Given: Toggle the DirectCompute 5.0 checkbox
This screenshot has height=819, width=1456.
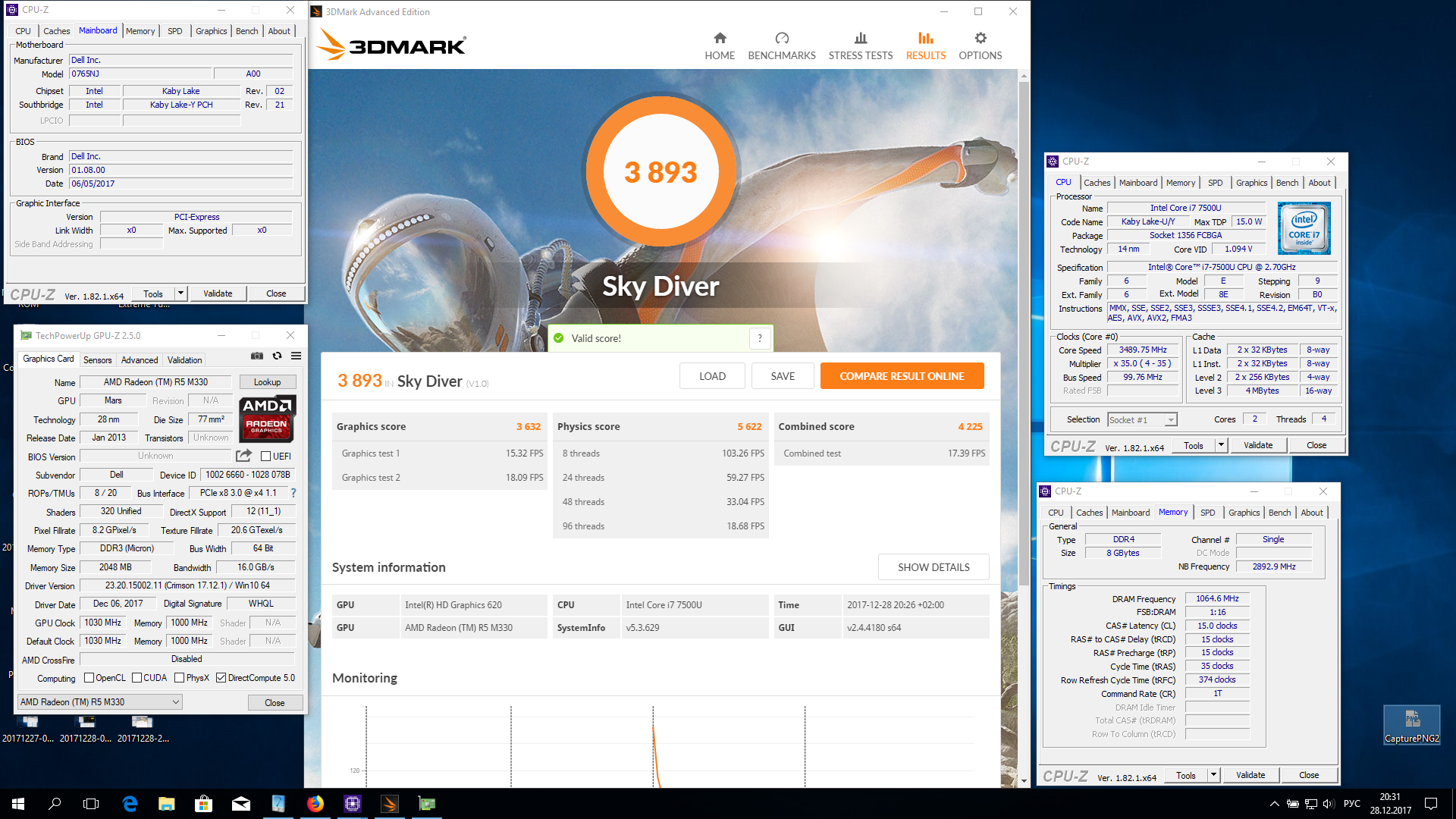Looking at the screenshot, I should coord(221,678).
